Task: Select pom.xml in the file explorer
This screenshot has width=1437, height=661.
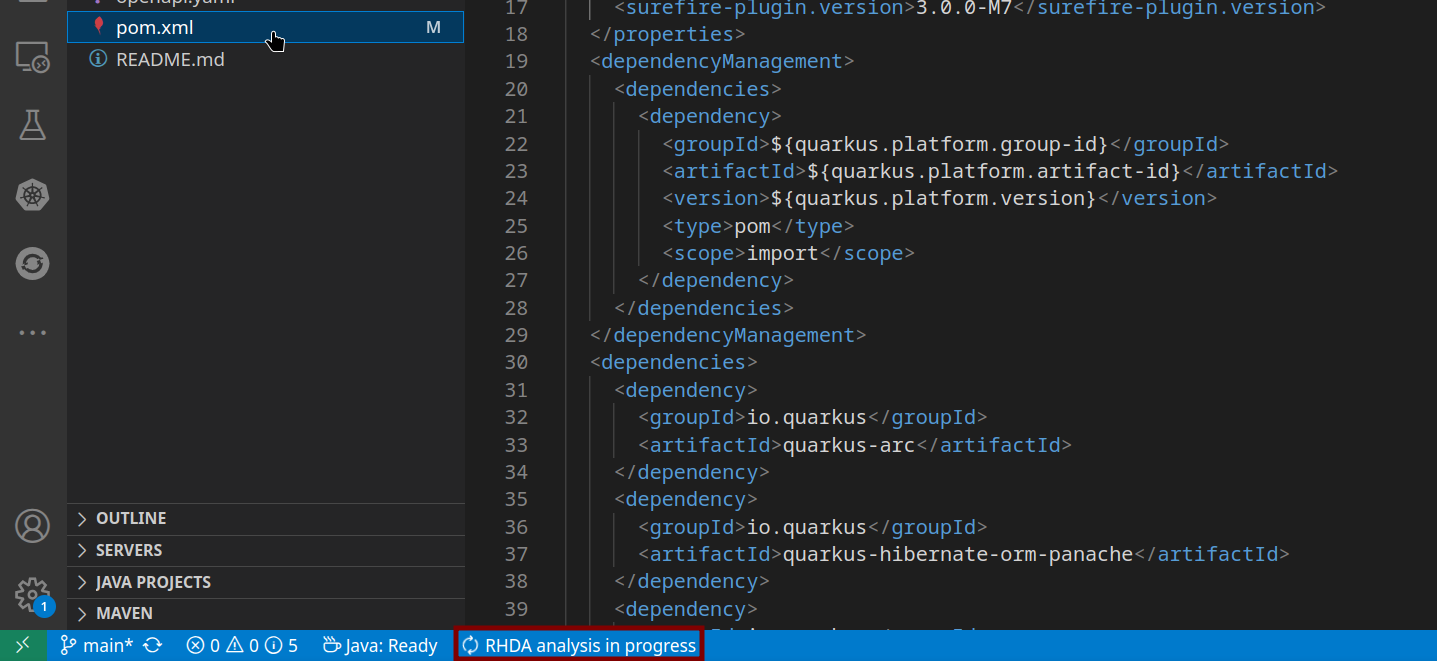Action: click(x=155, y=28)
